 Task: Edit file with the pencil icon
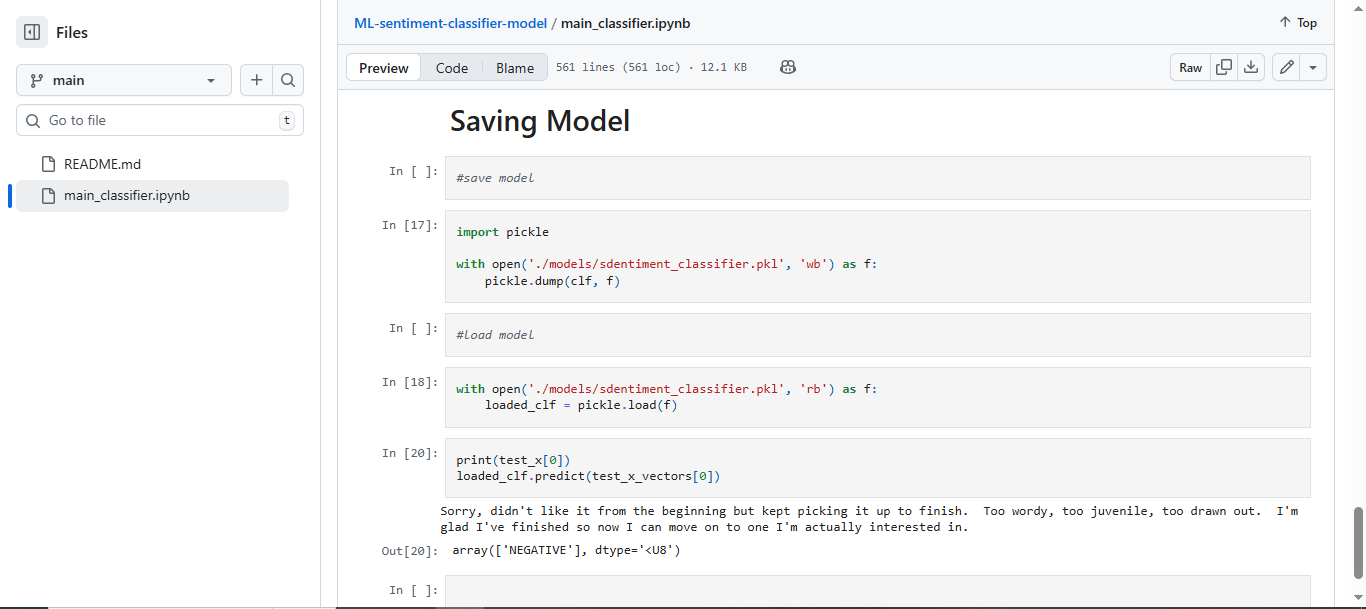click(1287, 68)
